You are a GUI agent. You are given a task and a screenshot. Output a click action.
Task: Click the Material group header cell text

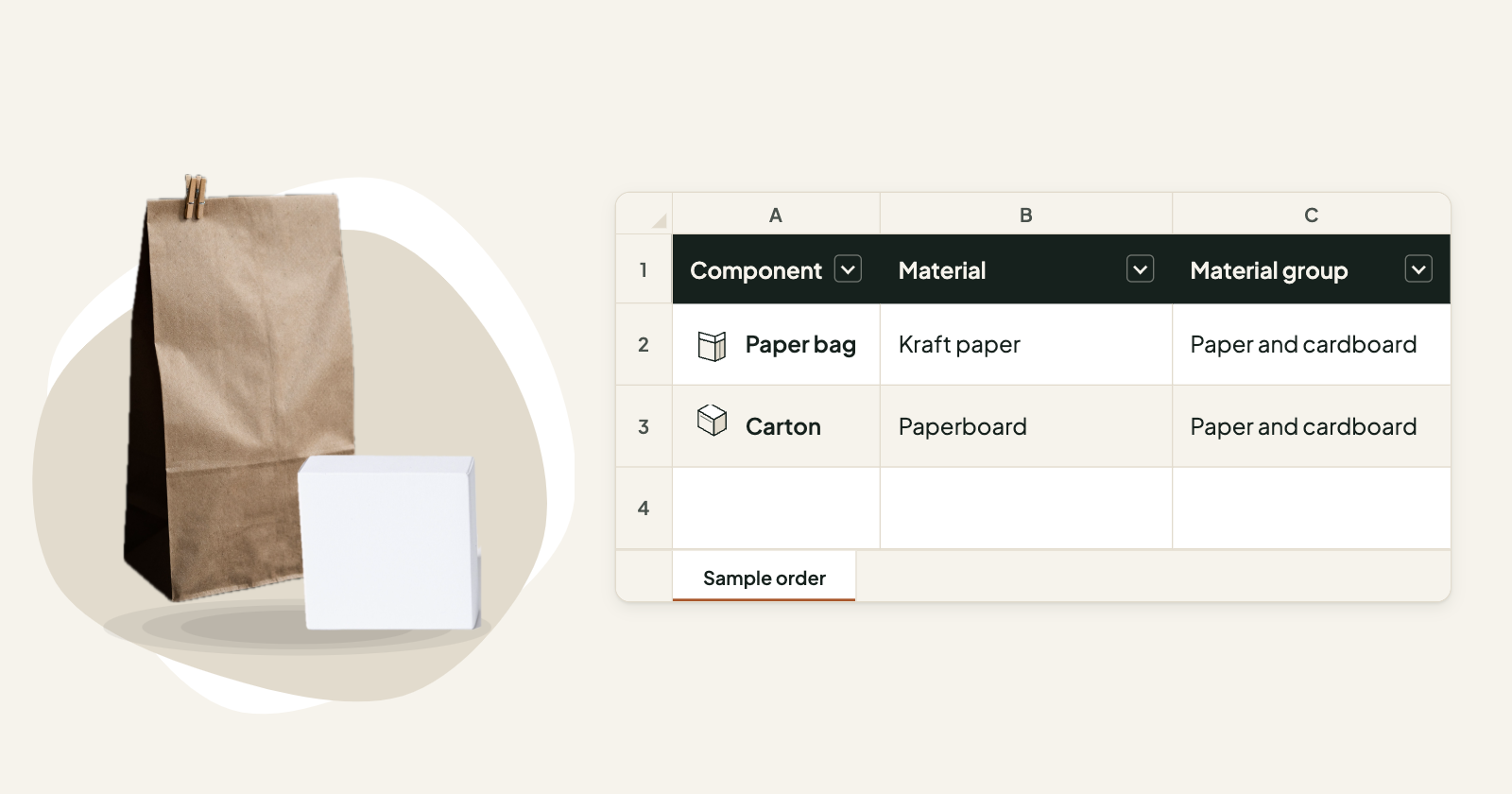pos(1269,271)
